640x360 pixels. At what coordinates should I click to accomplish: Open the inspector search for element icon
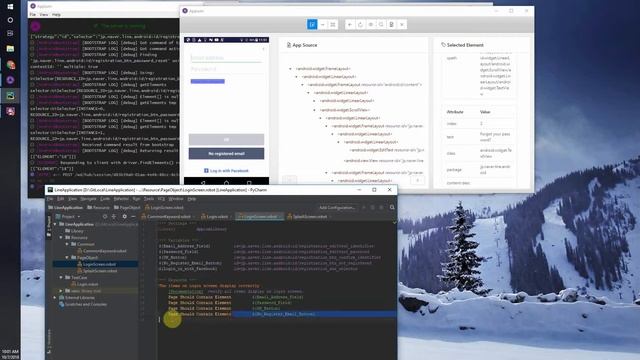point(381,24)
